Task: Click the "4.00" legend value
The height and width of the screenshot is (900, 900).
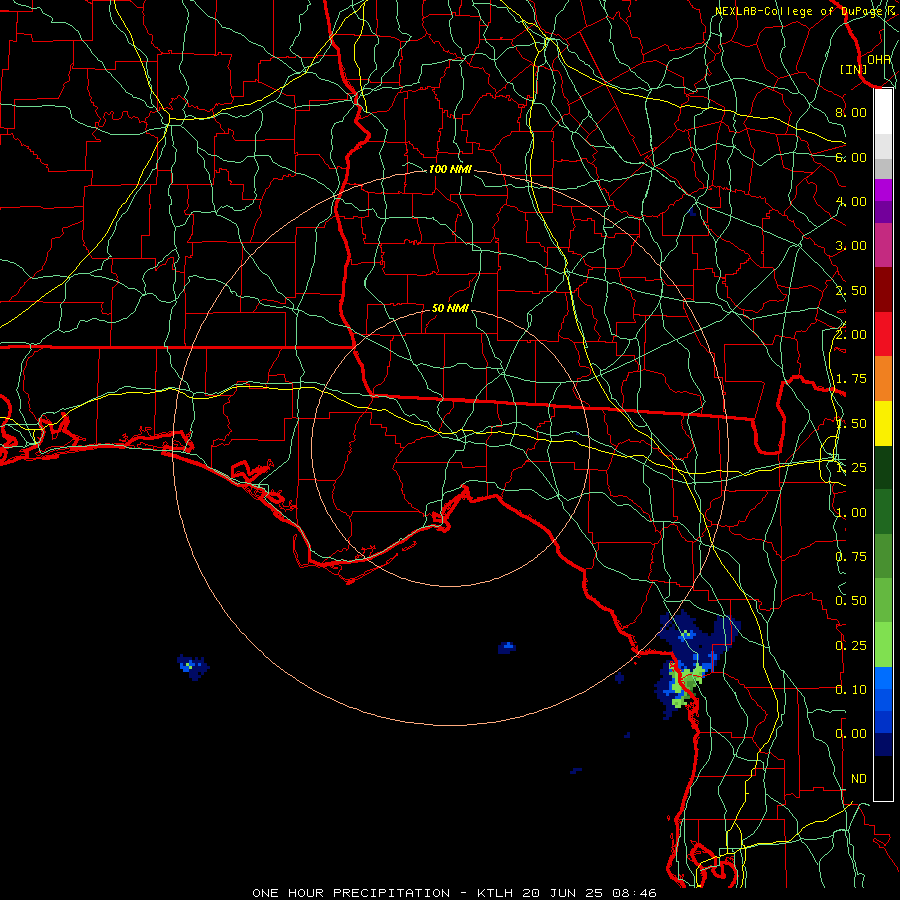Action: tap(851, 201)
